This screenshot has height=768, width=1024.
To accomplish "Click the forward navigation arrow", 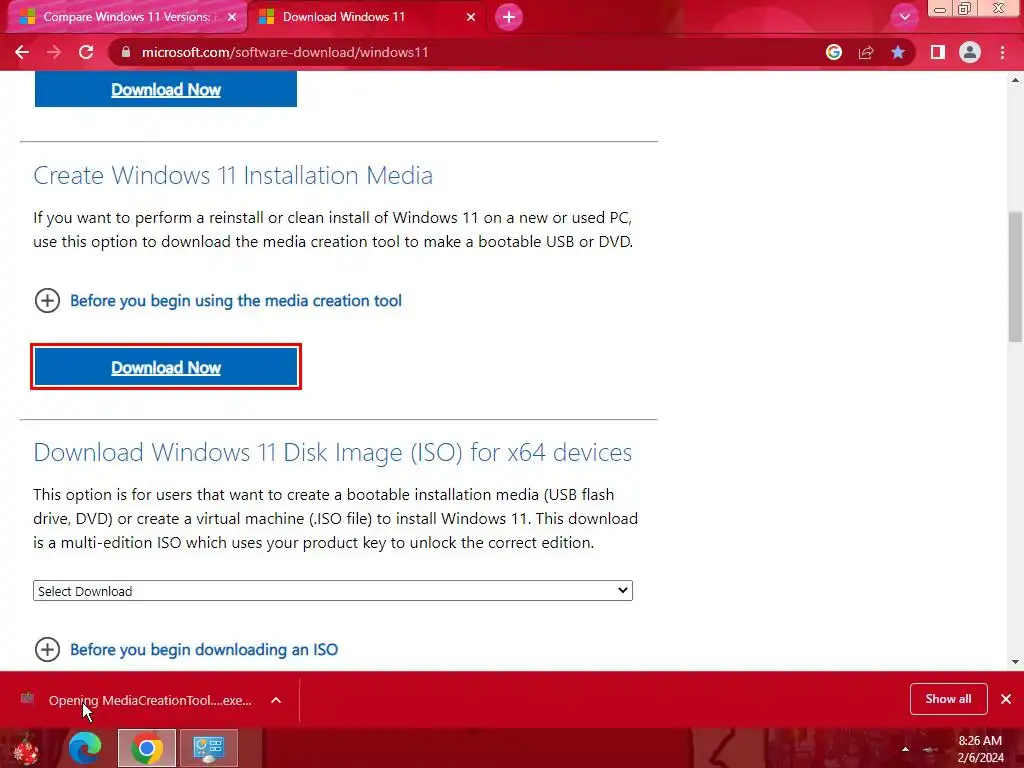I will [54, 52].
